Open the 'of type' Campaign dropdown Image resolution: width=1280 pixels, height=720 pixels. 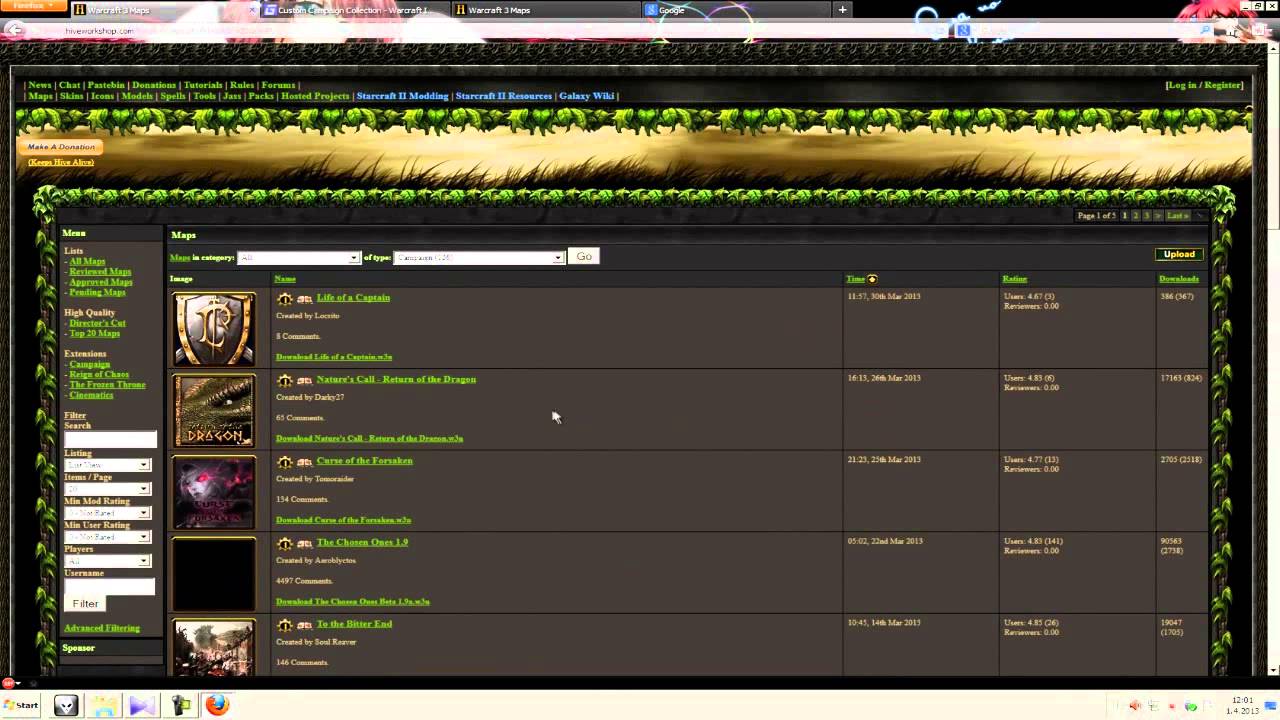coord(479,257)
